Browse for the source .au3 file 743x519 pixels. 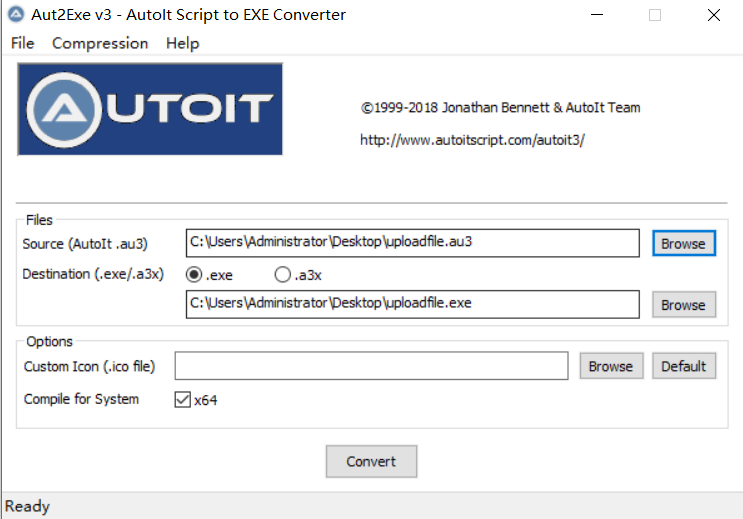coord(684,243)
